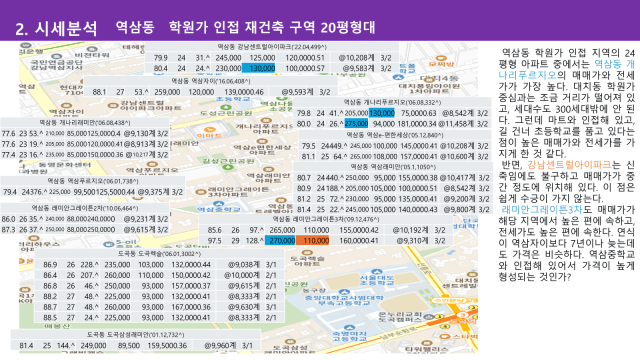Click the blue 래미안그레이튼3차 text in commentary
This screenshot has width=640, height=360.
[x=541, y=210]
